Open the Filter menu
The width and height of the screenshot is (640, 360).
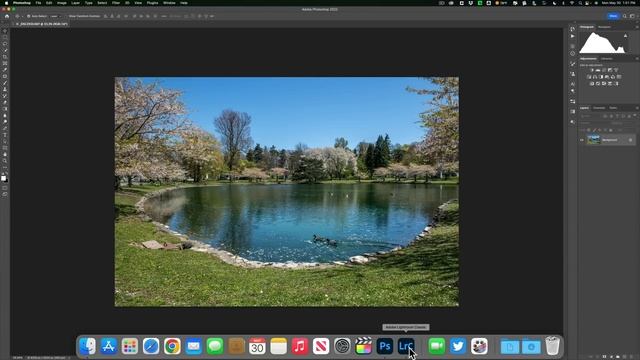116,3
